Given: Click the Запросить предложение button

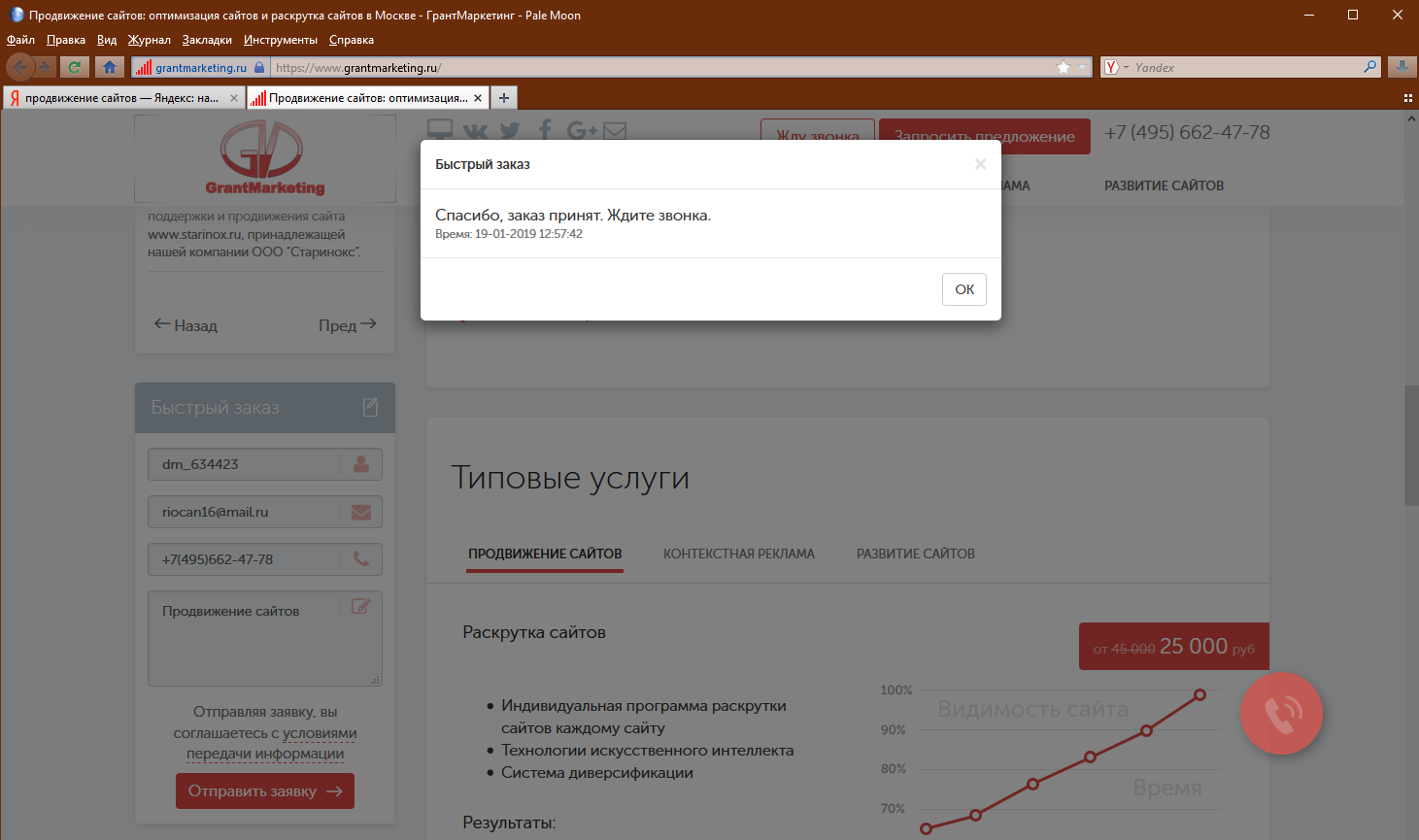Looking at the screenshot, I should [985, 136].
